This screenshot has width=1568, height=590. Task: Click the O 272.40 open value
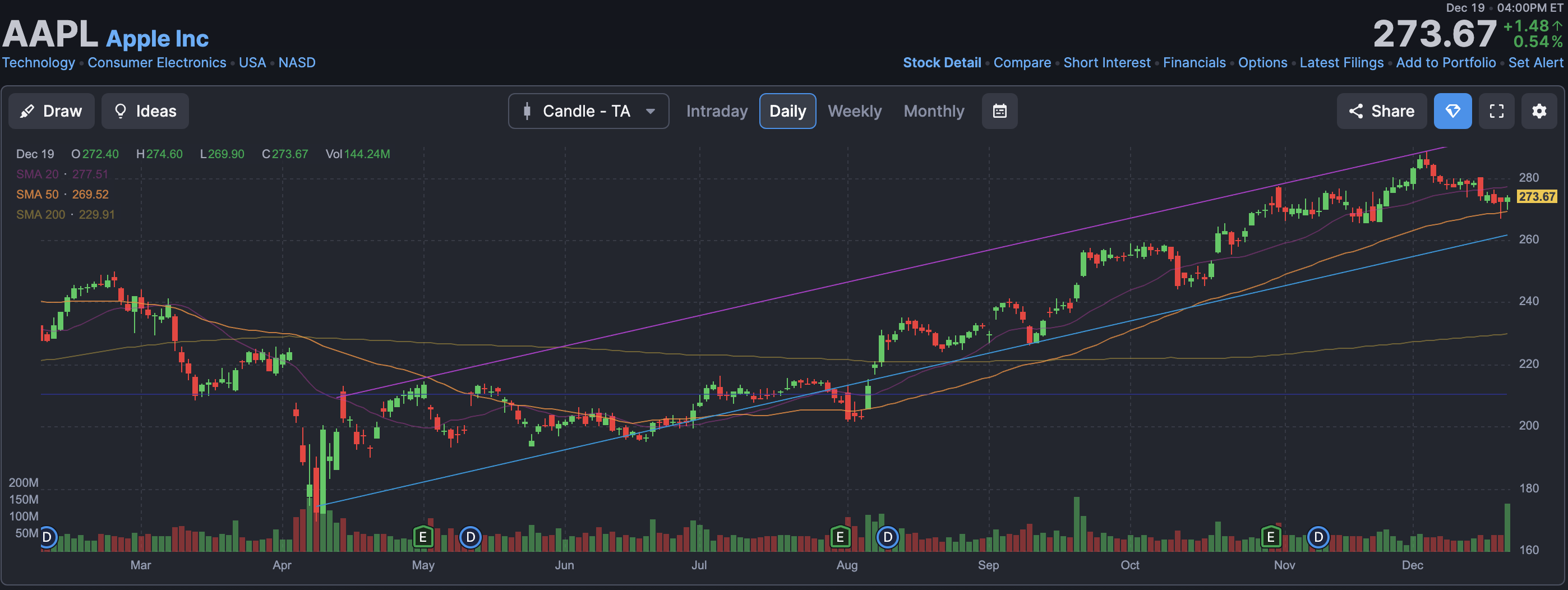[95, 154]
